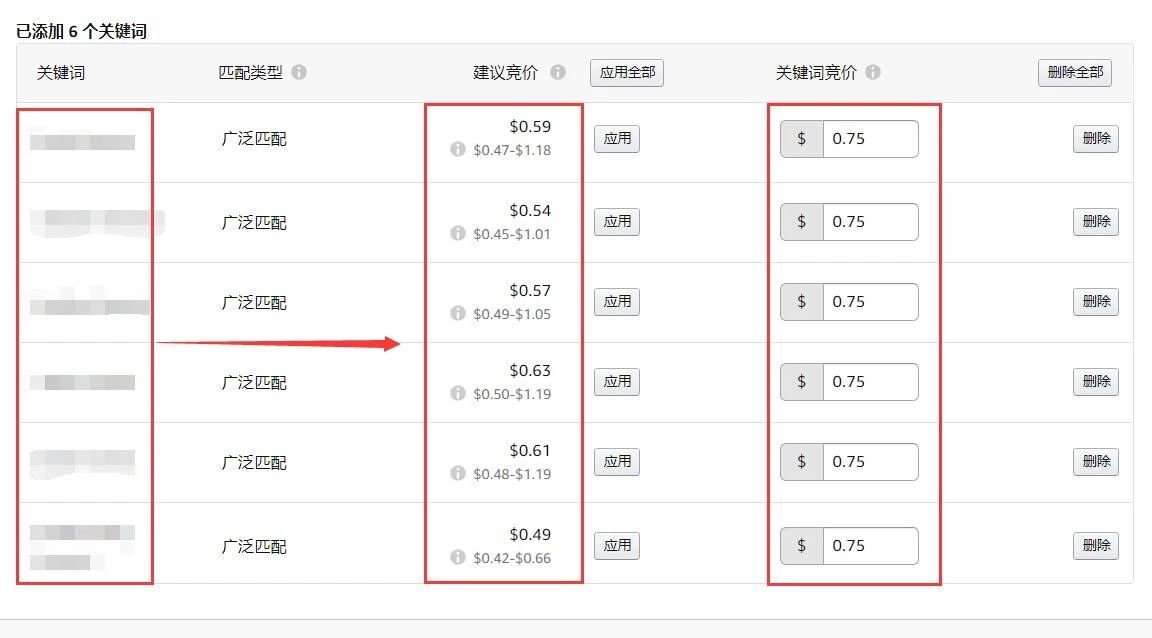Click info icon beside $0.47-$1.18 range
The height and width of the screenshot is (638, 1152).
pos(458,150)
